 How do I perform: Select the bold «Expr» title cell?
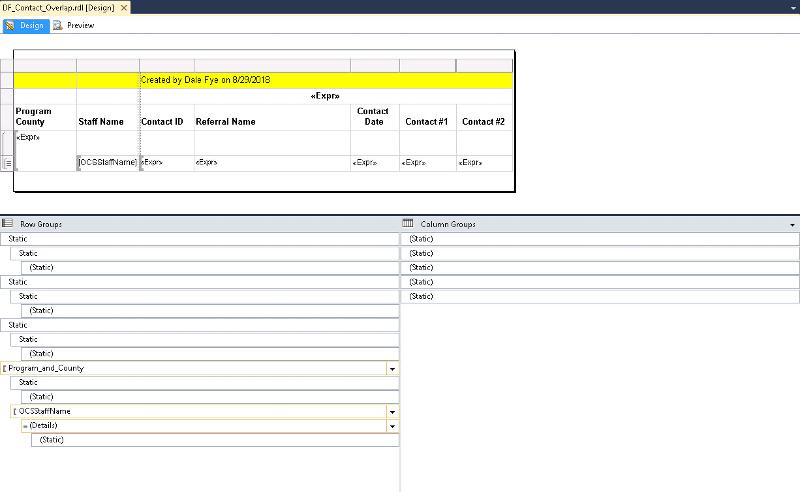pos(326,96)
